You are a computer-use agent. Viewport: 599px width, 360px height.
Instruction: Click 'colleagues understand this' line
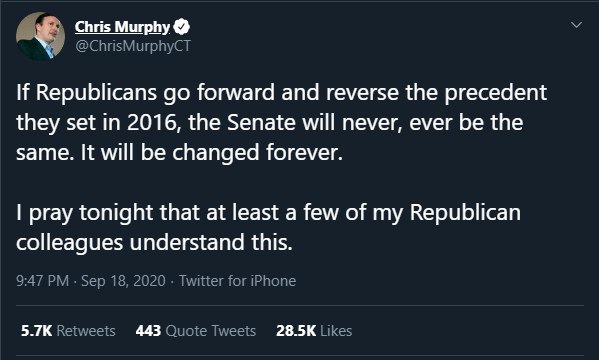(154, 242)
